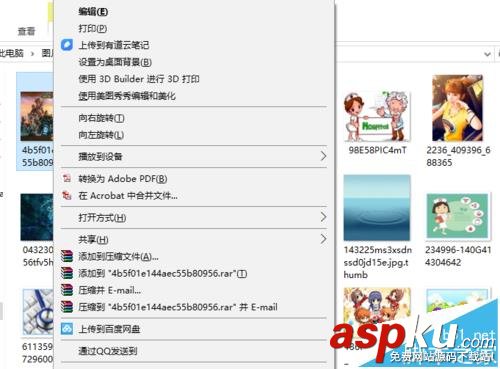Select the girl in yellow dress thumbnail

pos(457,108)
